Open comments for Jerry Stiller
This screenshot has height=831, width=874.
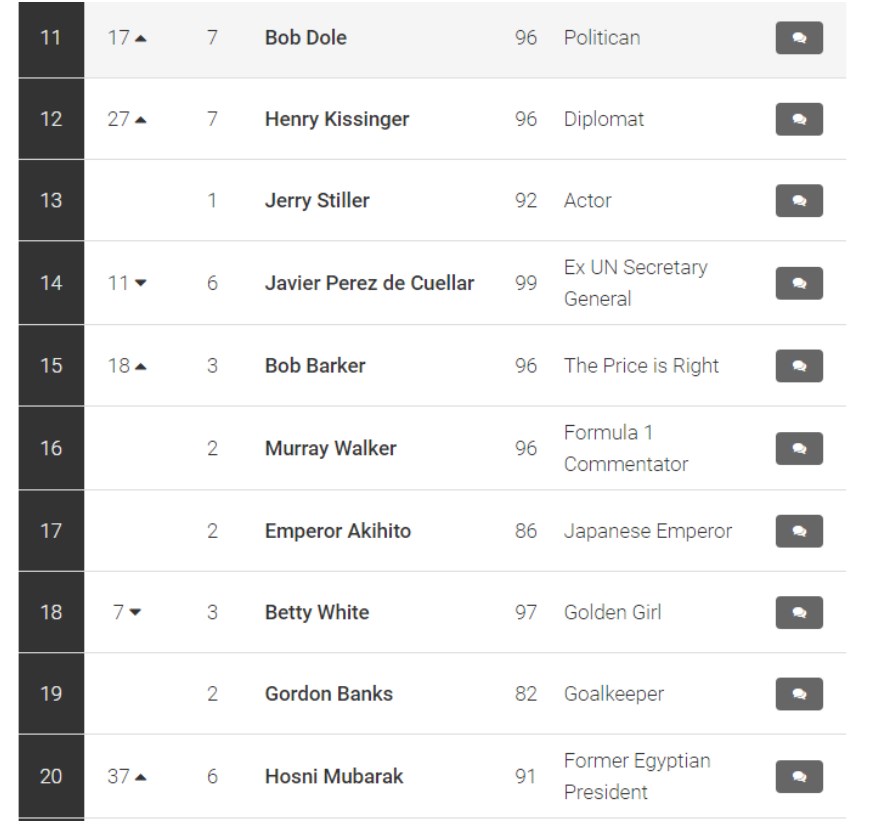(799, 201)
